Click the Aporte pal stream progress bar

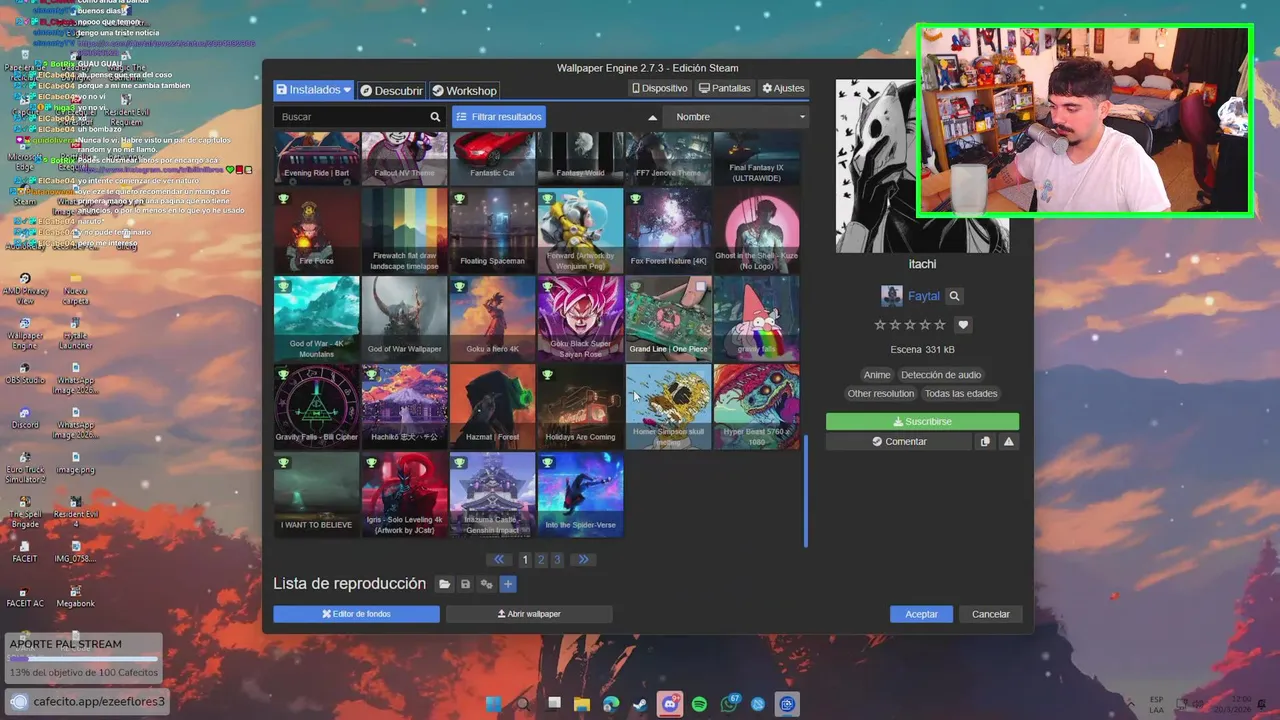[83, 659]
